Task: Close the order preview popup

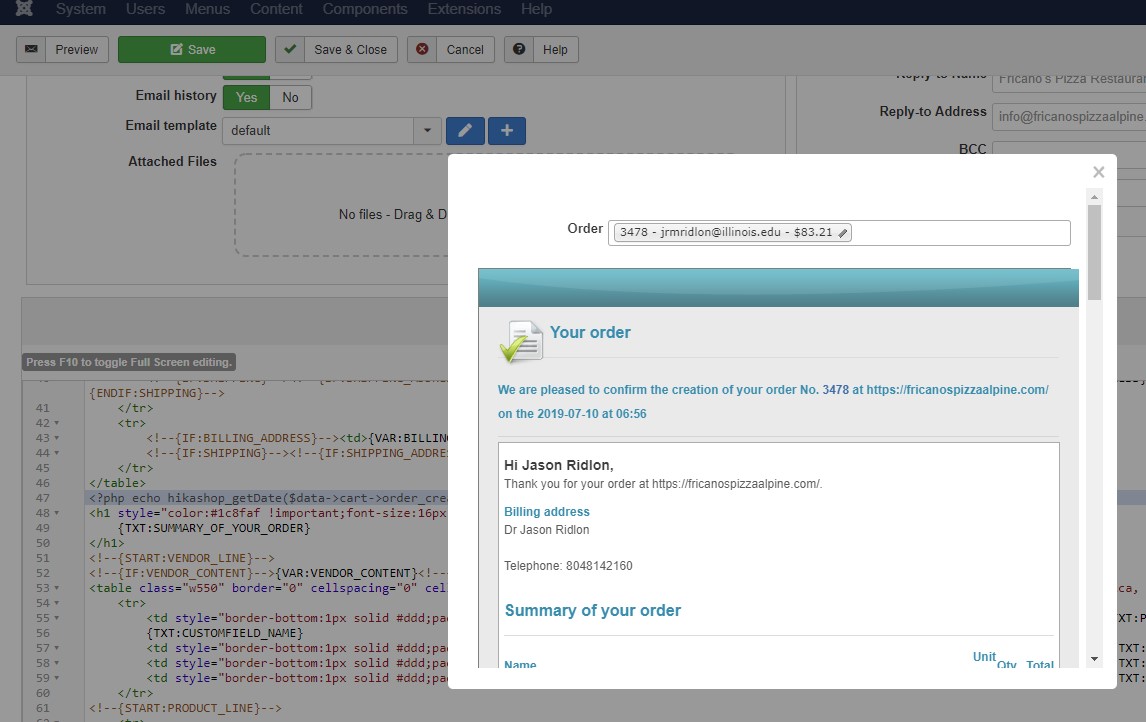Action: [1098, 172]
